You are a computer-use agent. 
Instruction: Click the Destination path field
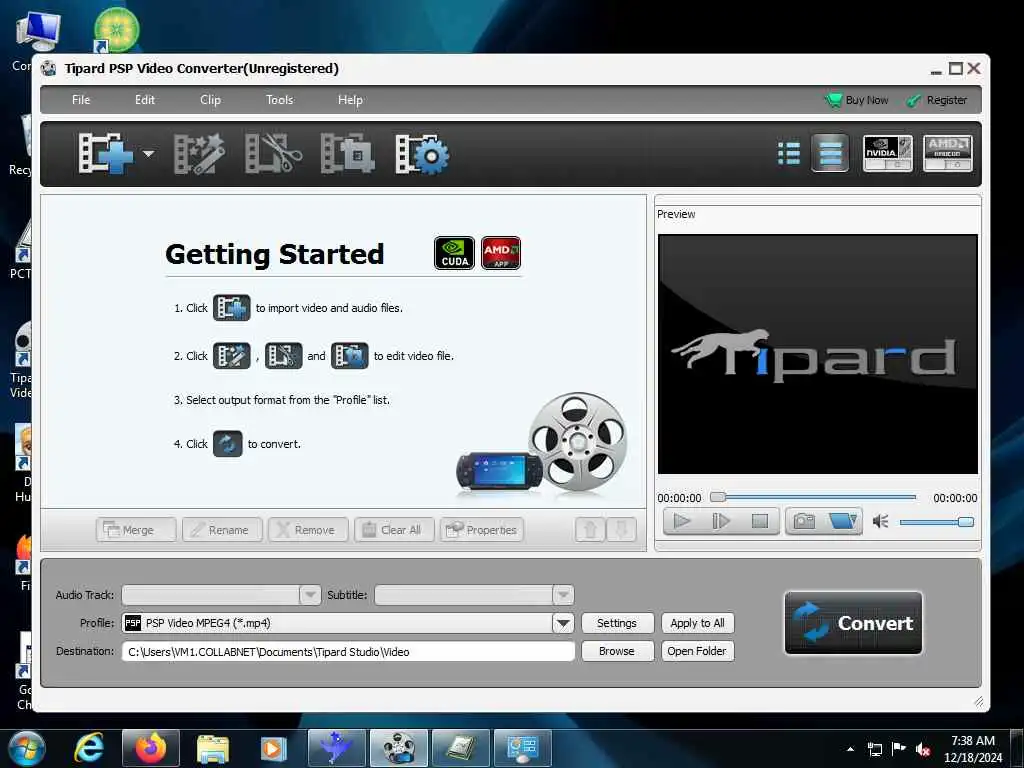pos(348,651)
